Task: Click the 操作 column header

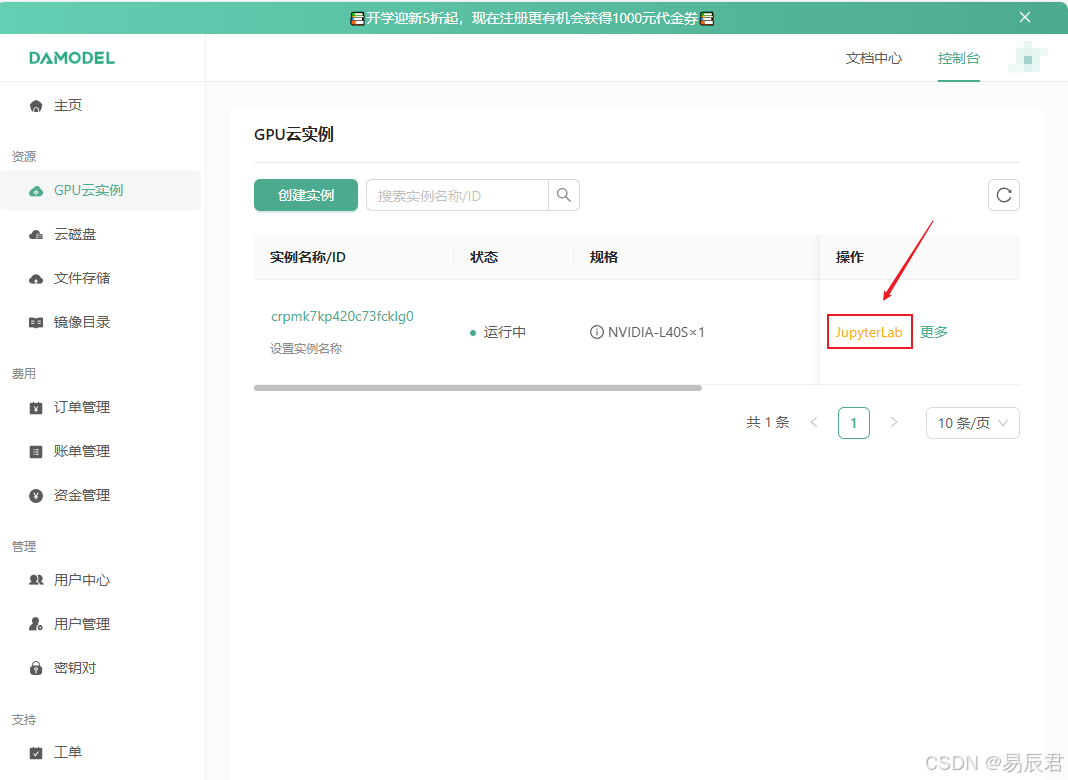Action: [x=850, y=257]
